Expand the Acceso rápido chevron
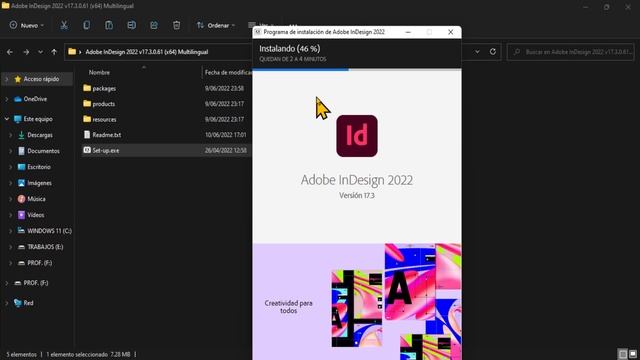 point(7,79)
